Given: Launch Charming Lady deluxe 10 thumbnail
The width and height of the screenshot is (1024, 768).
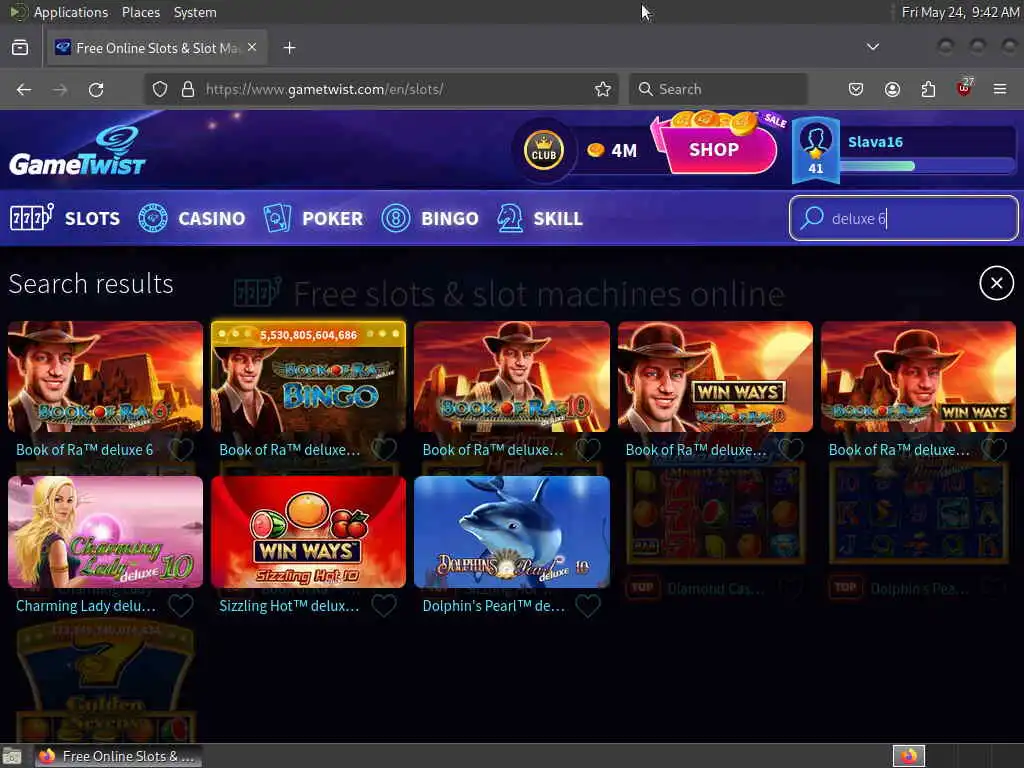Looking at the screenshot, I should 105,532.
